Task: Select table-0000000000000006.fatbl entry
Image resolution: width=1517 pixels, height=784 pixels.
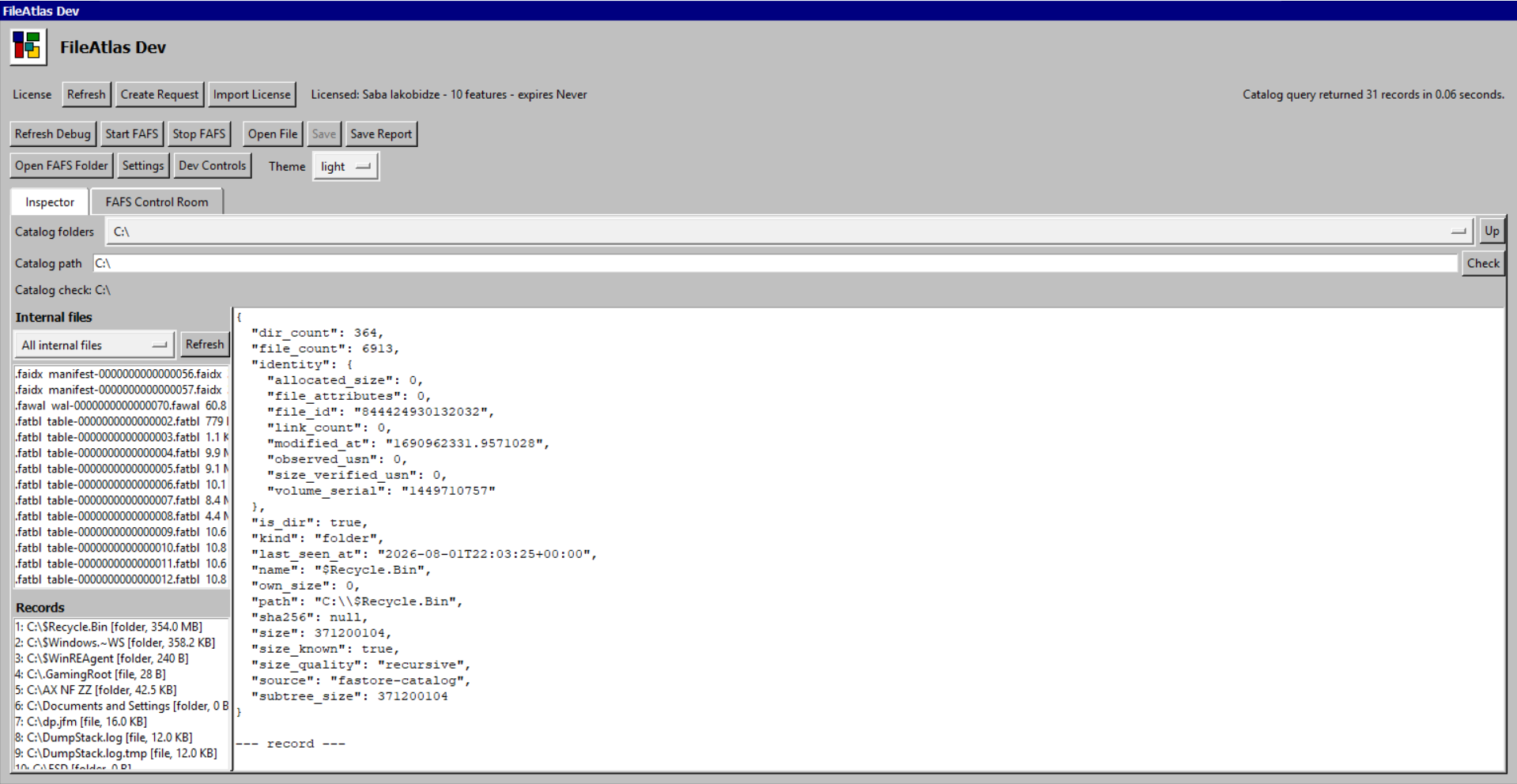Action: pos(122,484)
